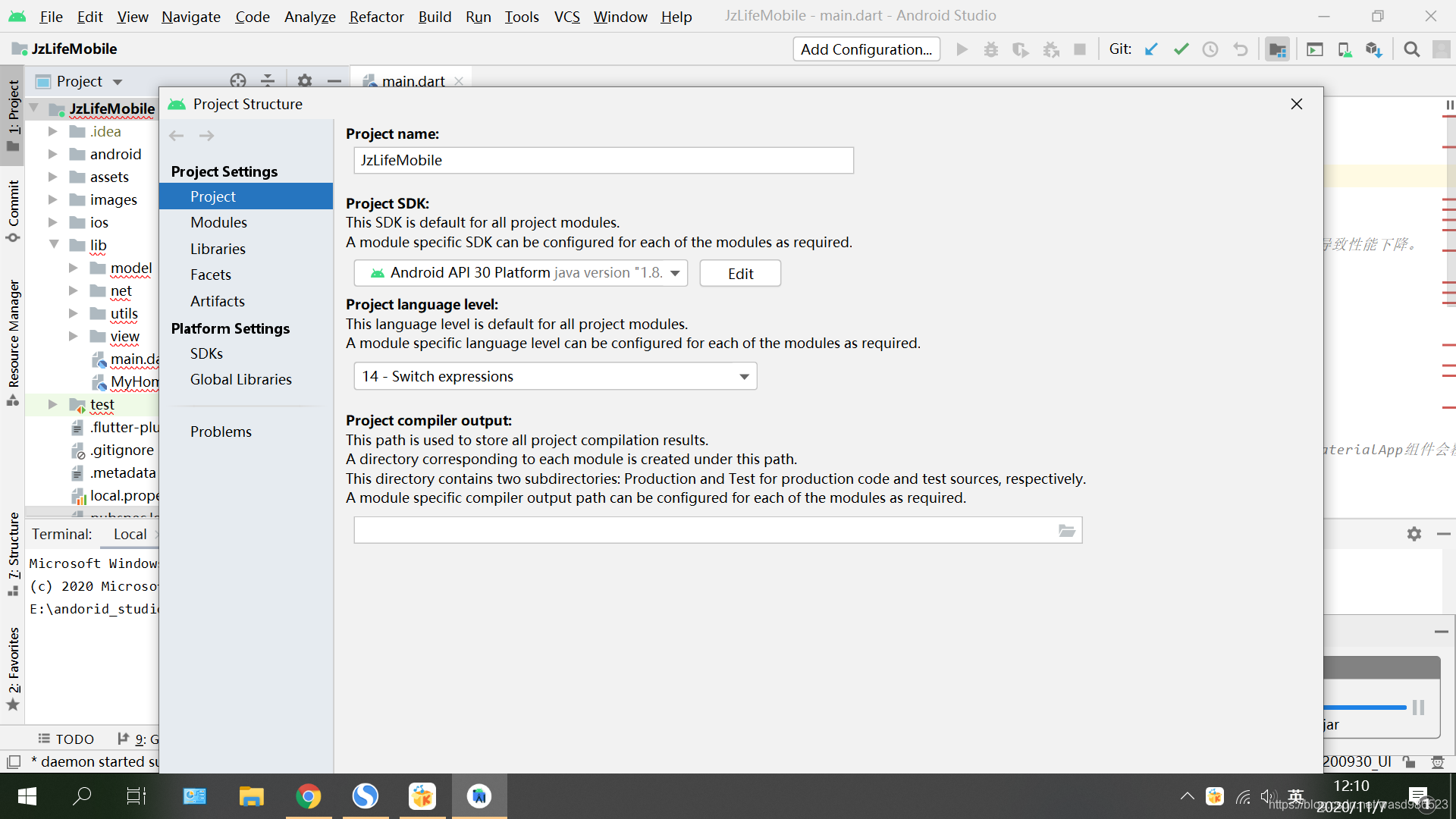Screen dimensions: 1456x819
Task: Browse compiler output folder icon
Action: (x=1067, y=531)
